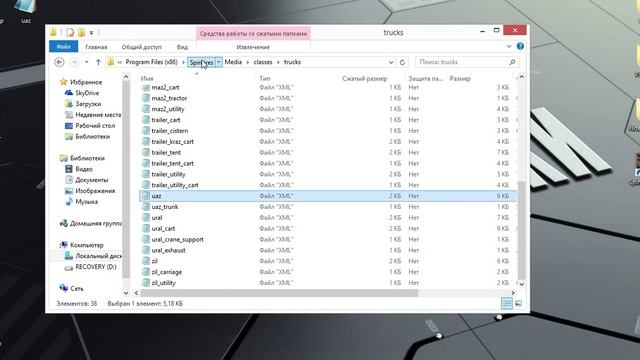Image resolution: width=640 pixels, height=360 pixels.
Task: Select the uaz XML file
Action: [328, 196]
